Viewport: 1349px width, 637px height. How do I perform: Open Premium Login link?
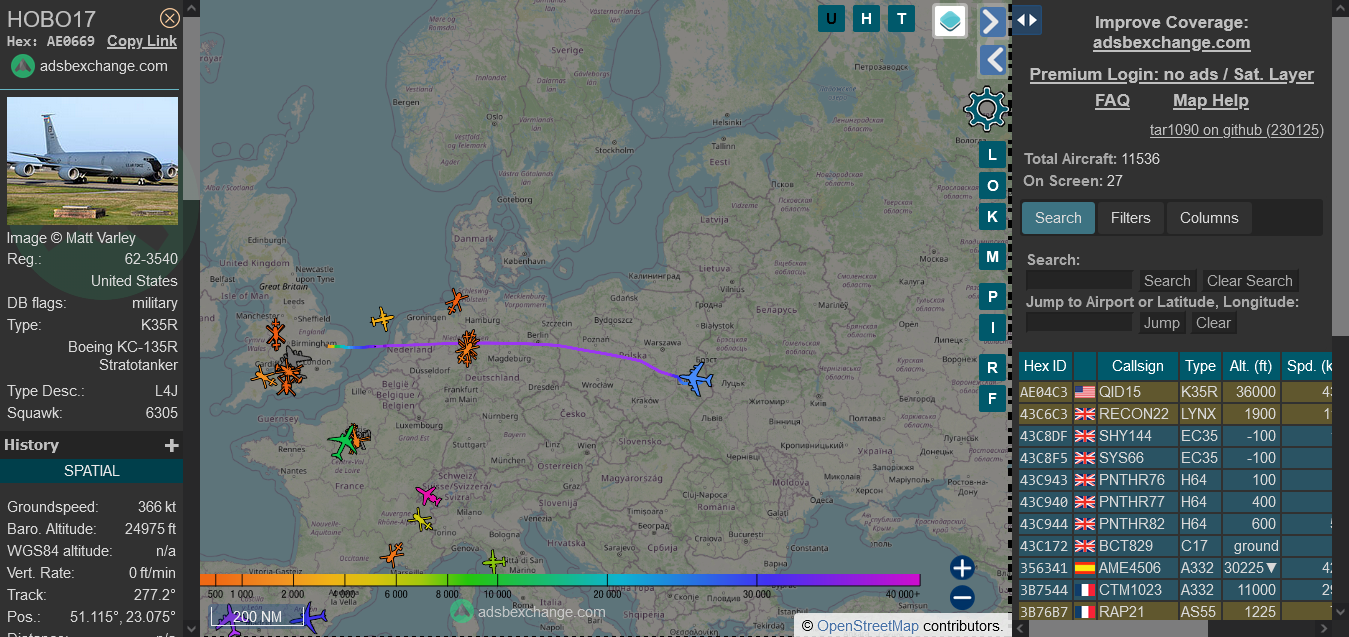pyautogui.click(x=1171, y=74)
